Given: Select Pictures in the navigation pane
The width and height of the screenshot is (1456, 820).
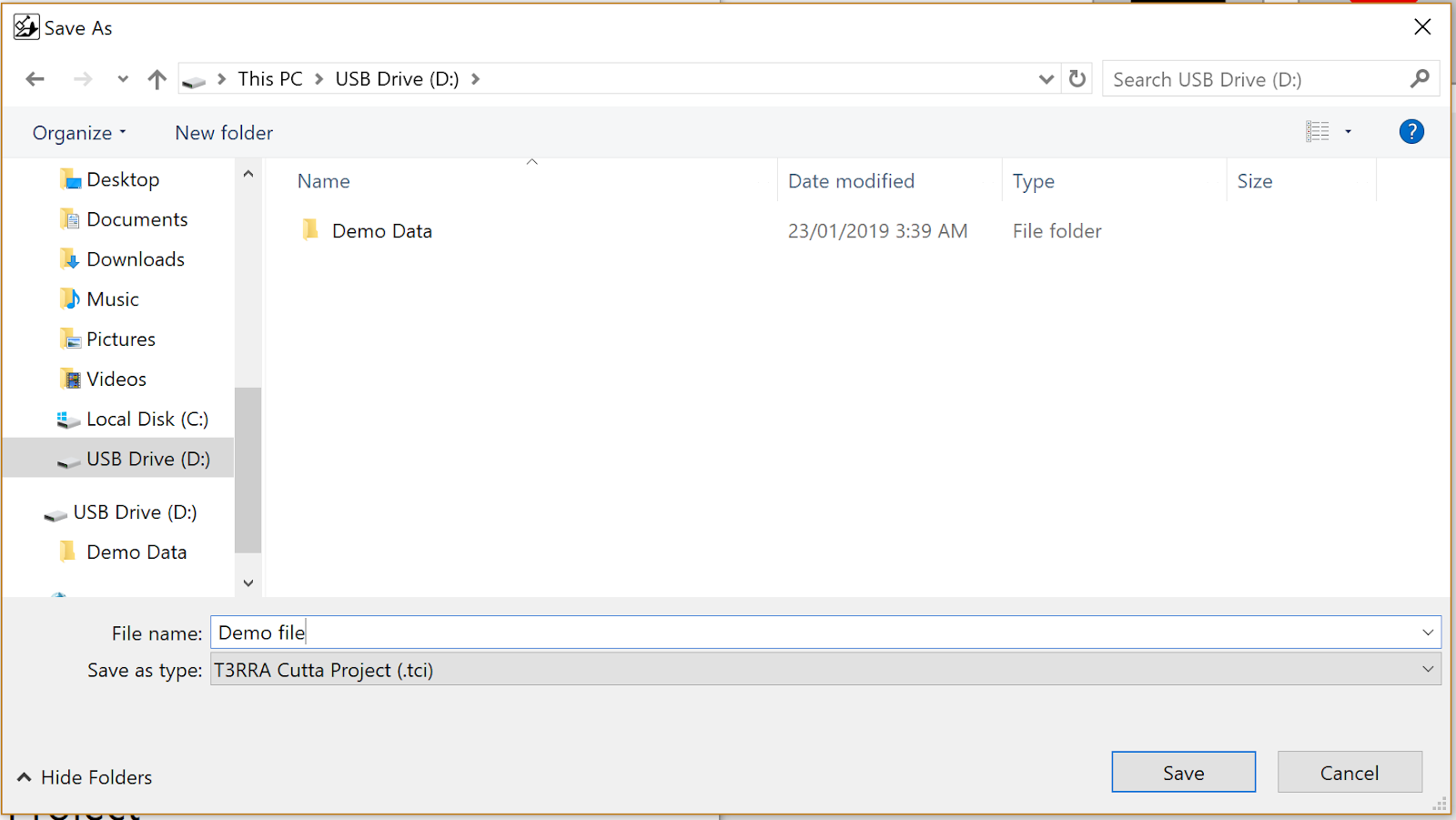Looking at the screenshot, I should 121,339.
